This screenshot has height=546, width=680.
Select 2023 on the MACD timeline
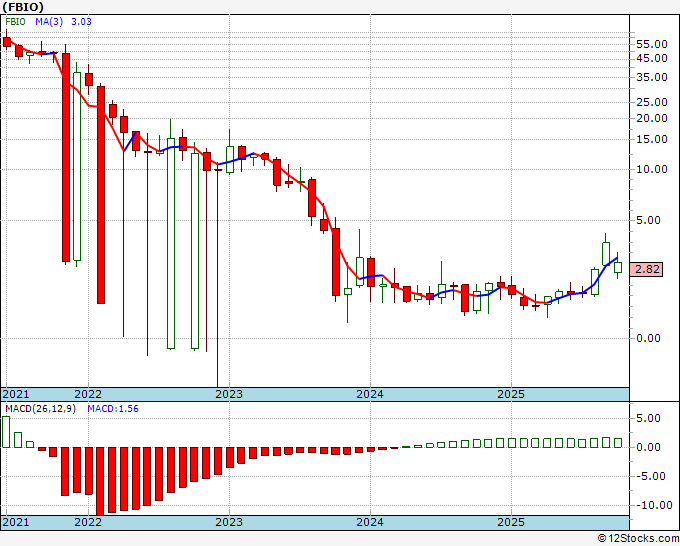point(229,522)
